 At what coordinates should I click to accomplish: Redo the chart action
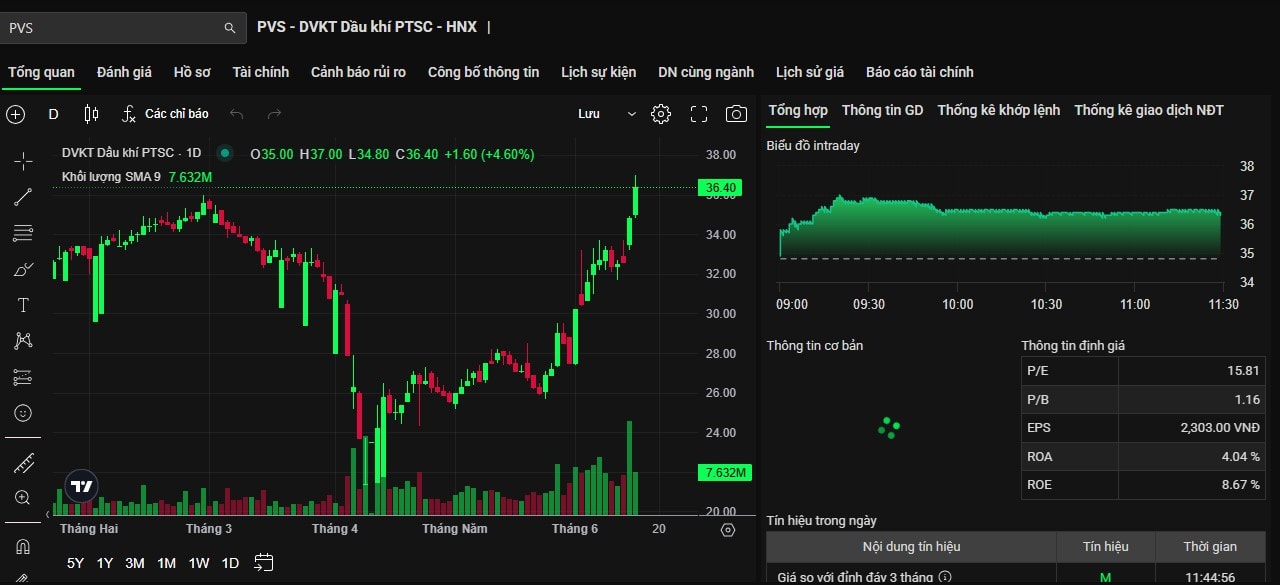click(x=274, y=114)
